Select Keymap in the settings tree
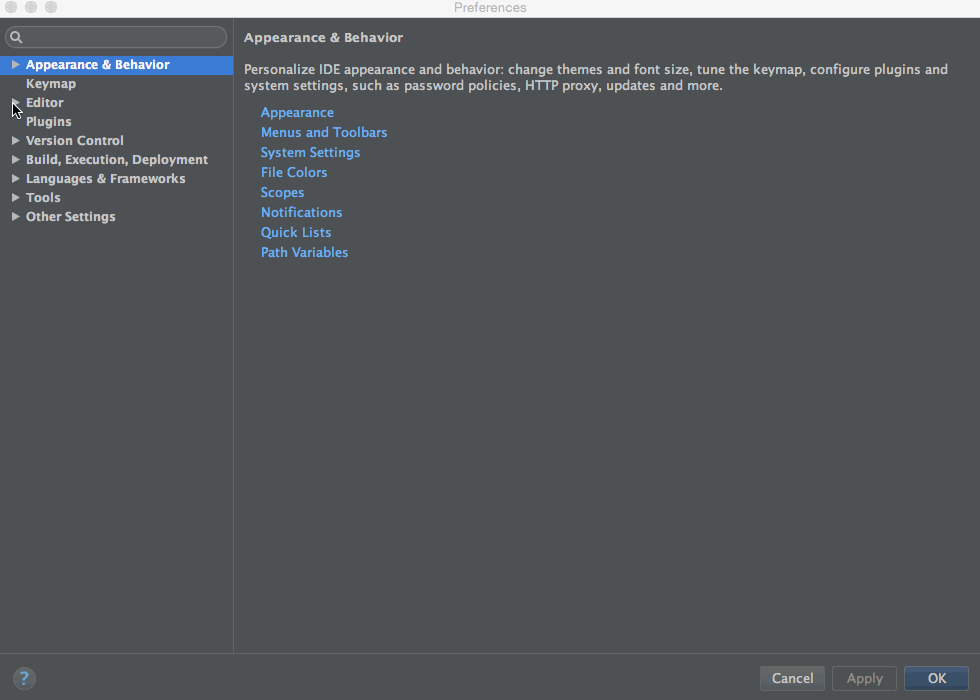The width and height of the screenshot is (980, 700). (x=51, y=84)
